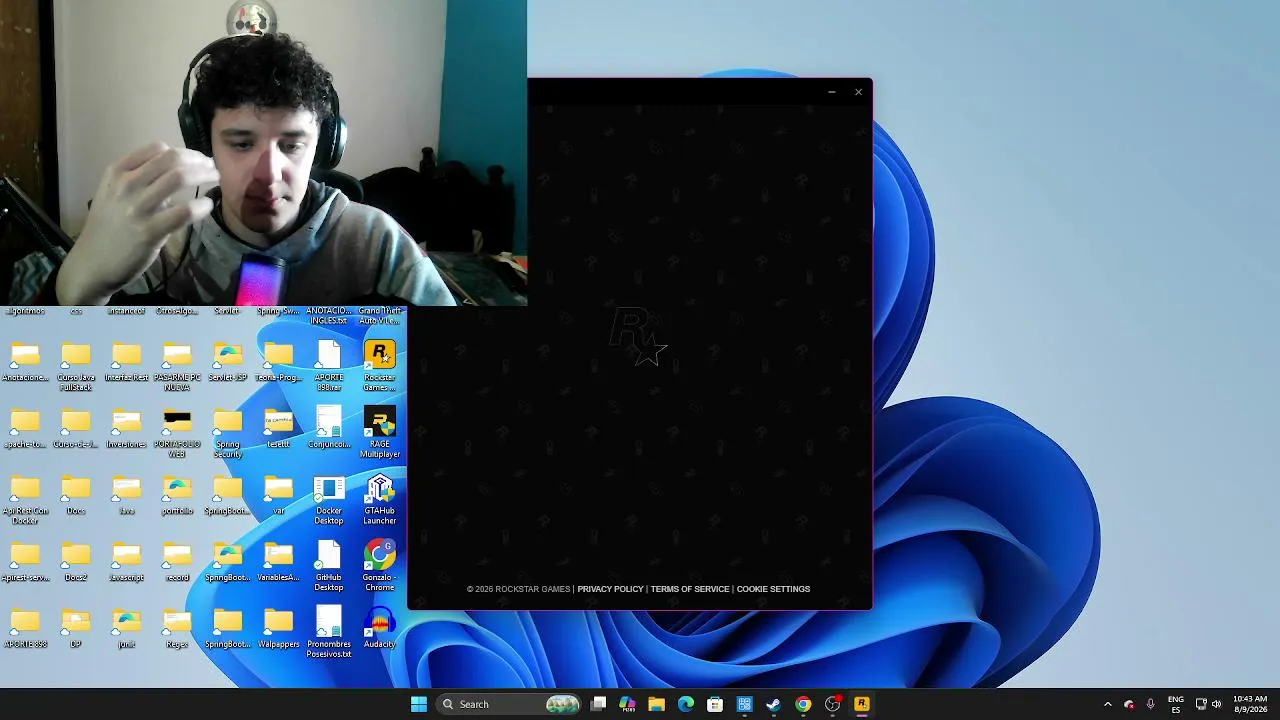Select the PORTAFOLIO WEB folder
This screenshot has width=1280, height=720.
177,433
